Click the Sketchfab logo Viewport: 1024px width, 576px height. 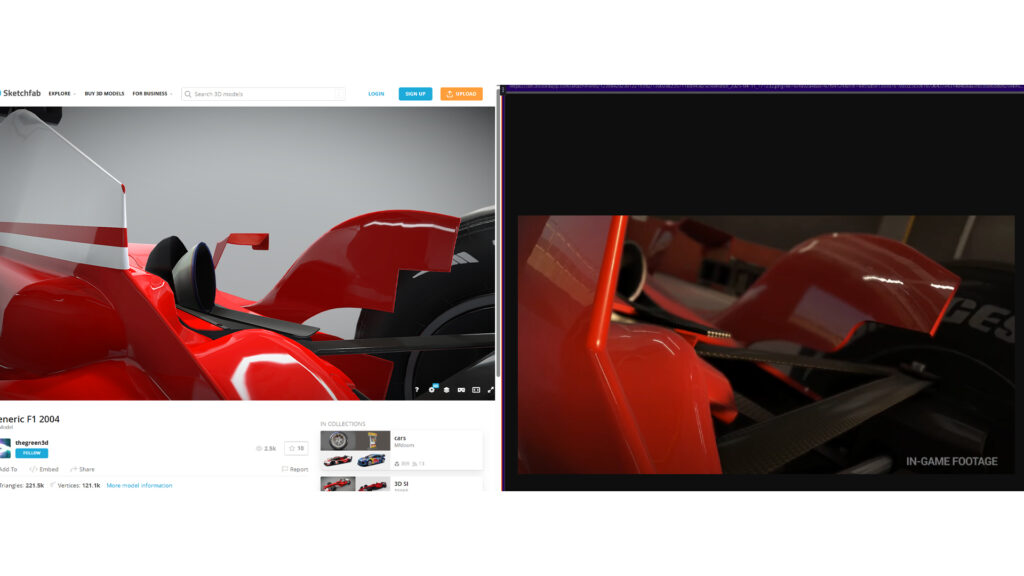[x=22, y=94]
